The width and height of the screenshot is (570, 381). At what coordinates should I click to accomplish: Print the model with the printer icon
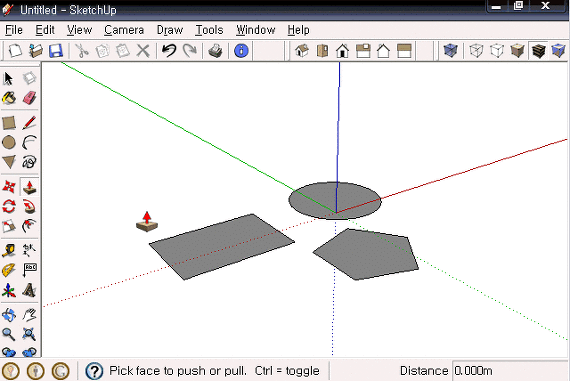point(216,51)
